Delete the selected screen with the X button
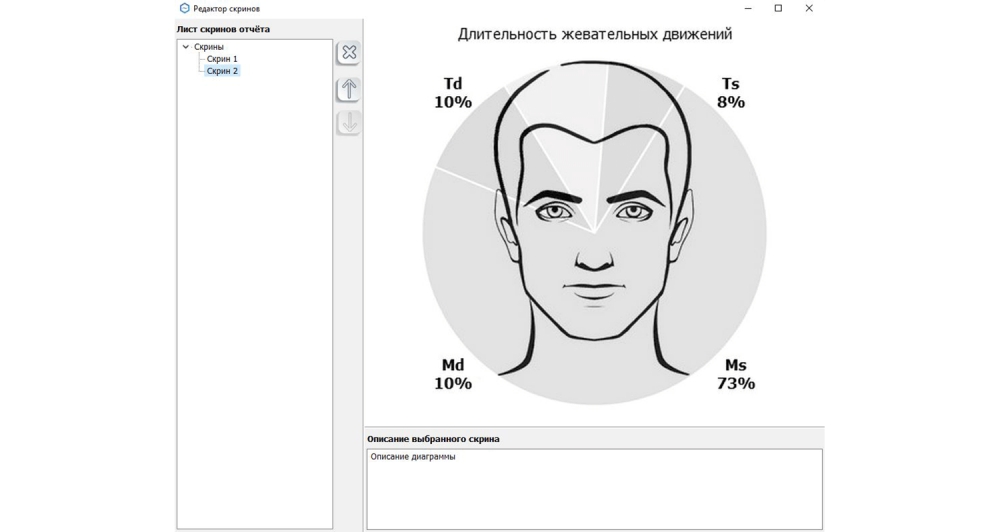The height and width of the screenshot is (532, 1000). pyautogui.click(x=348, y=53)
